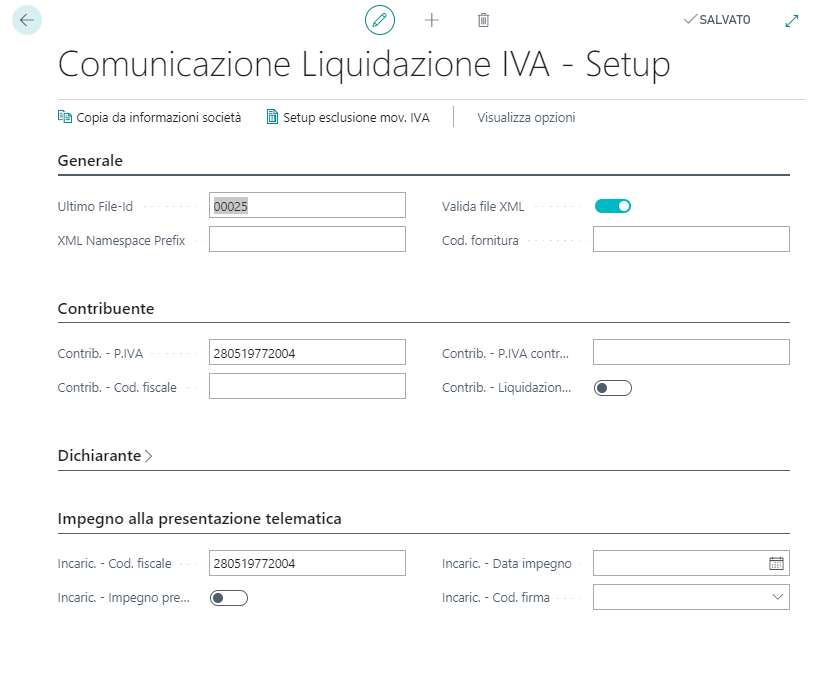Open the Incaric. - Cod. firma dropdown

click(691, 598)
